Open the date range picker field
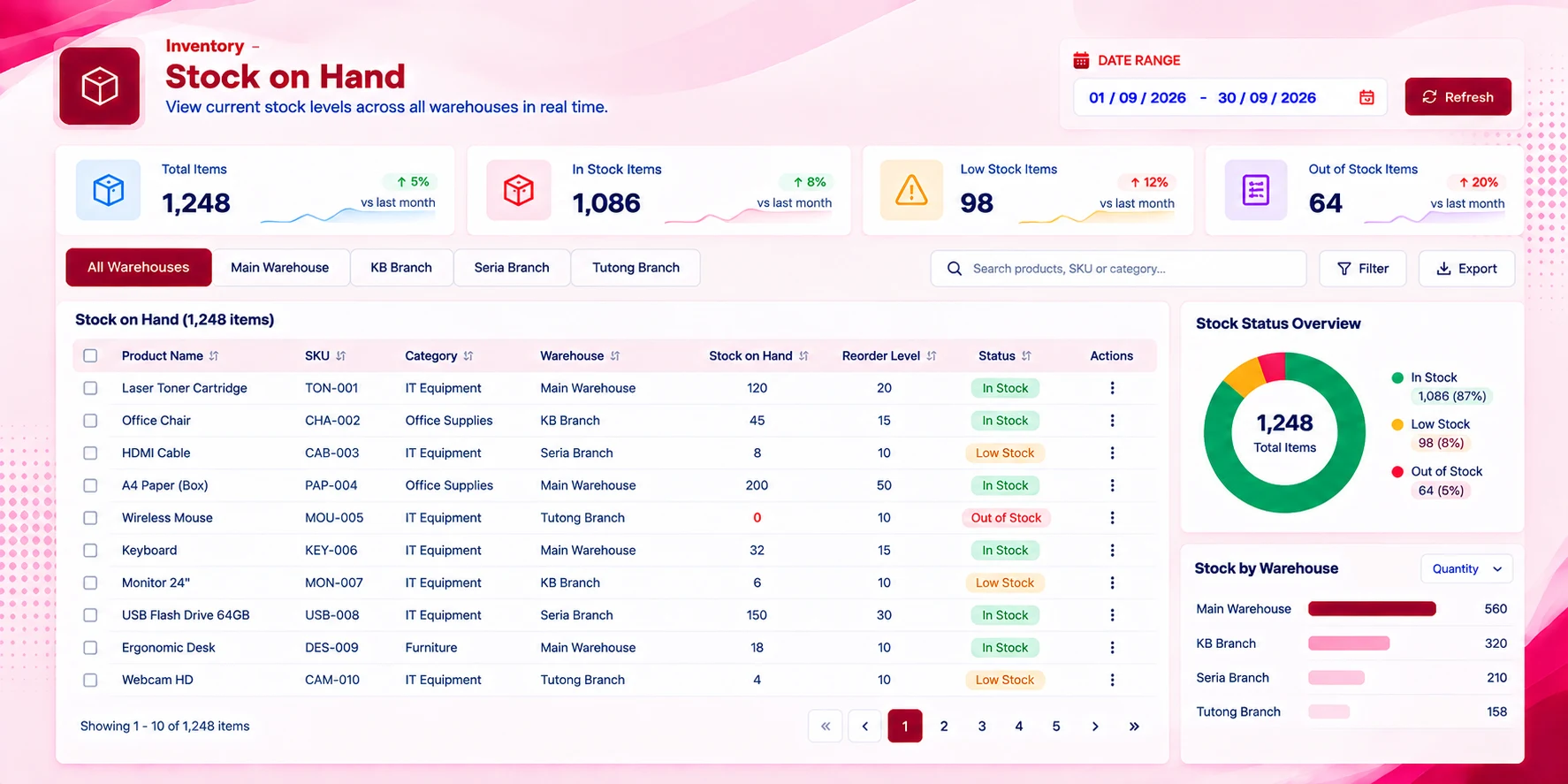The image size is (1568, 784). click(1230, 97)
